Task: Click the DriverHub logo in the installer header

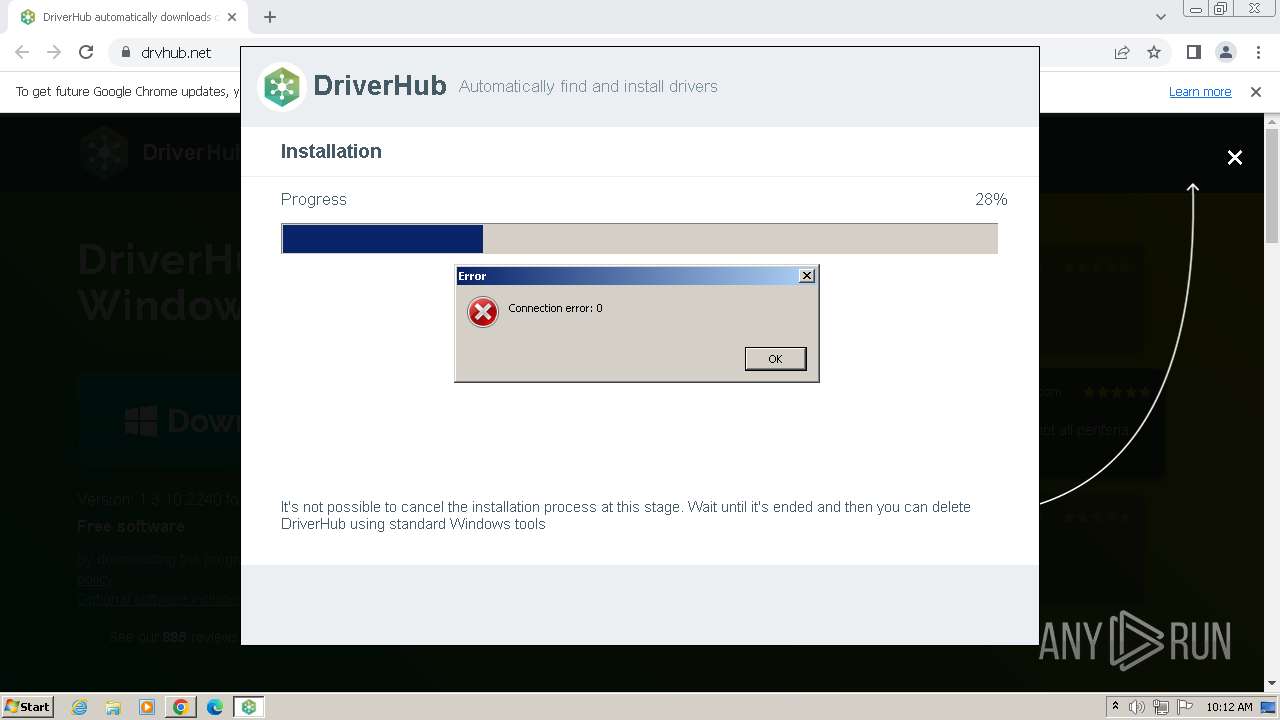Action: pyautogui.click(x=282, y=87)
